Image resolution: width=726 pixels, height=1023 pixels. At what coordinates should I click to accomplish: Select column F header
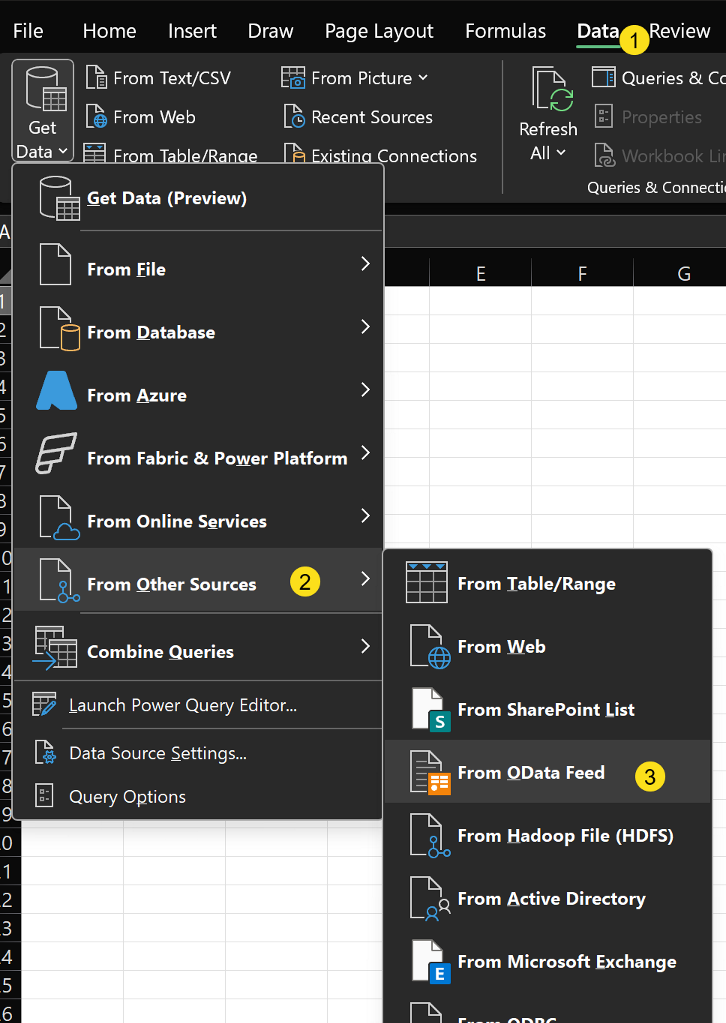tap(582, 273)
